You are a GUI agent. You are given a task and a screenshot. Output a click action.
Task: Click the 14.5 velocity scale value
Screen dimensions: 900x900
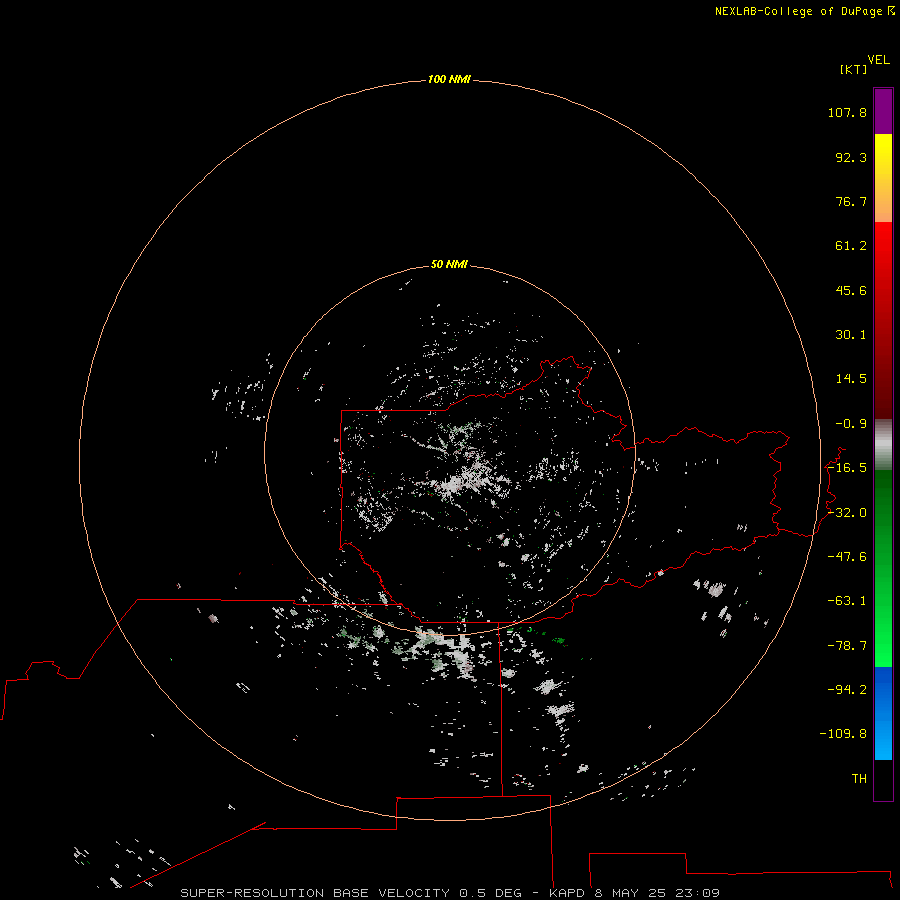coord(851,379)
